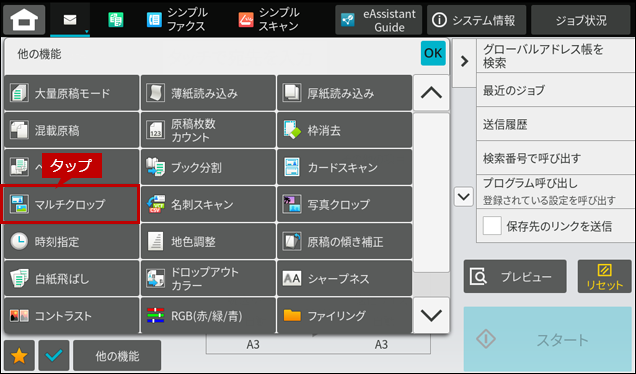Select 原稿枚数カウント function

[x=208, y=130]
